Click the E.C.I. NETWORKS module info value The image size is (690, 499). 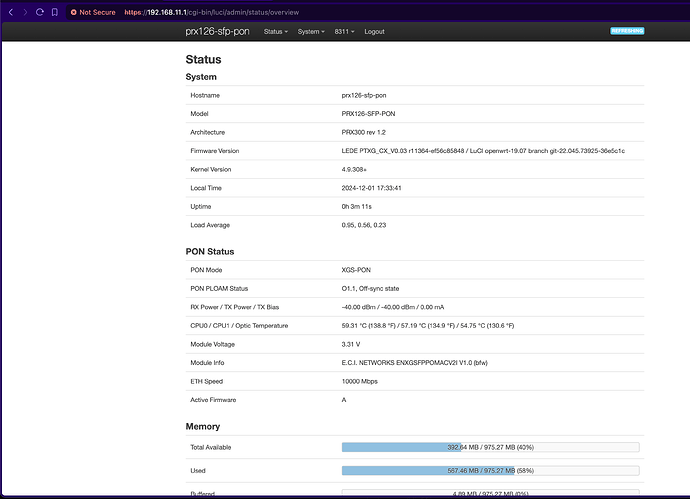(415, 363)
